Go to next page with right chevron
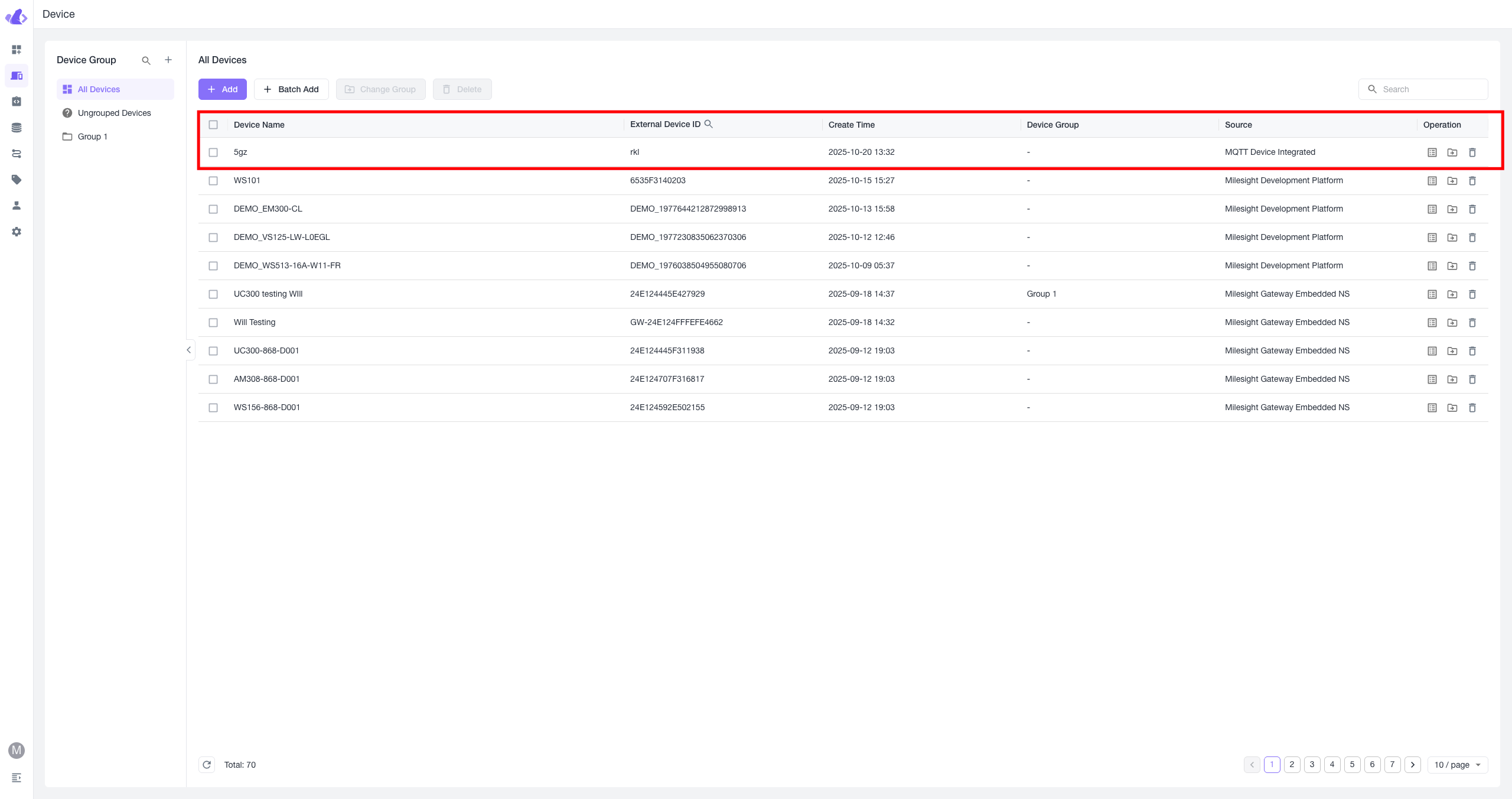 tap(1413, 765)
